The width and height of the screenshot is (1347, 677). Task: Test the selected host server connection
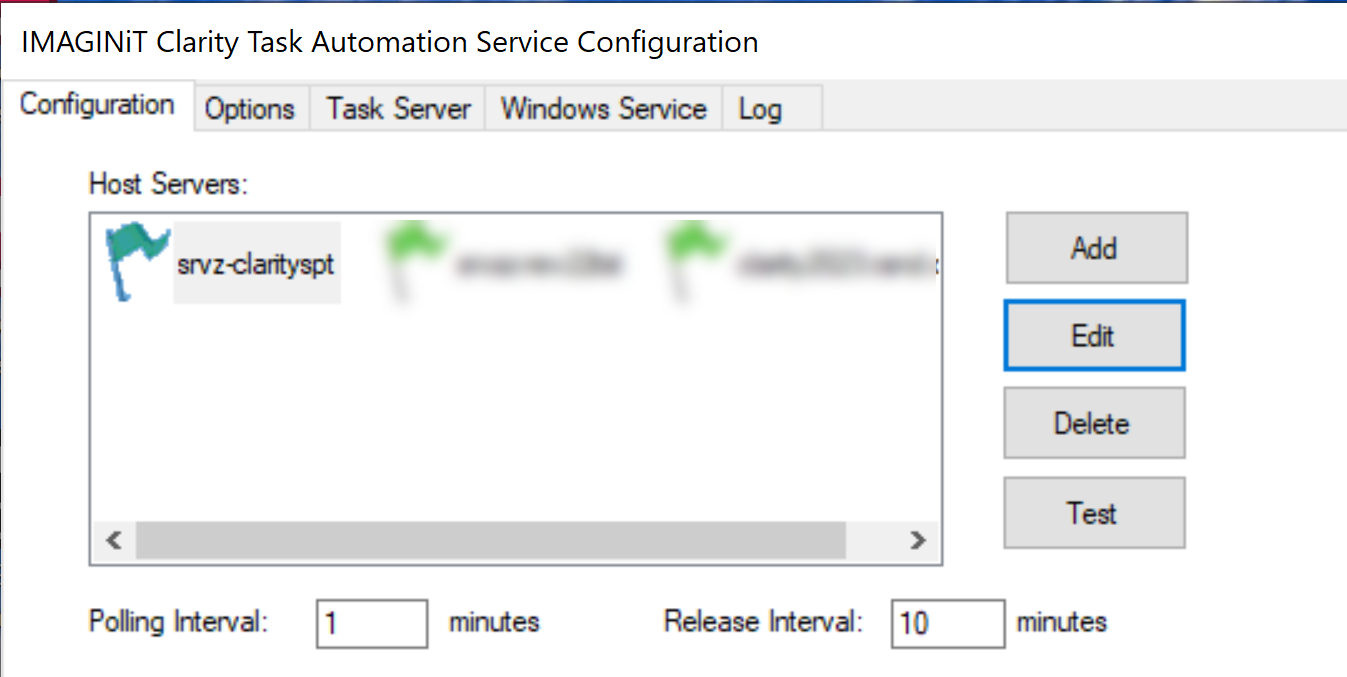1094,513
